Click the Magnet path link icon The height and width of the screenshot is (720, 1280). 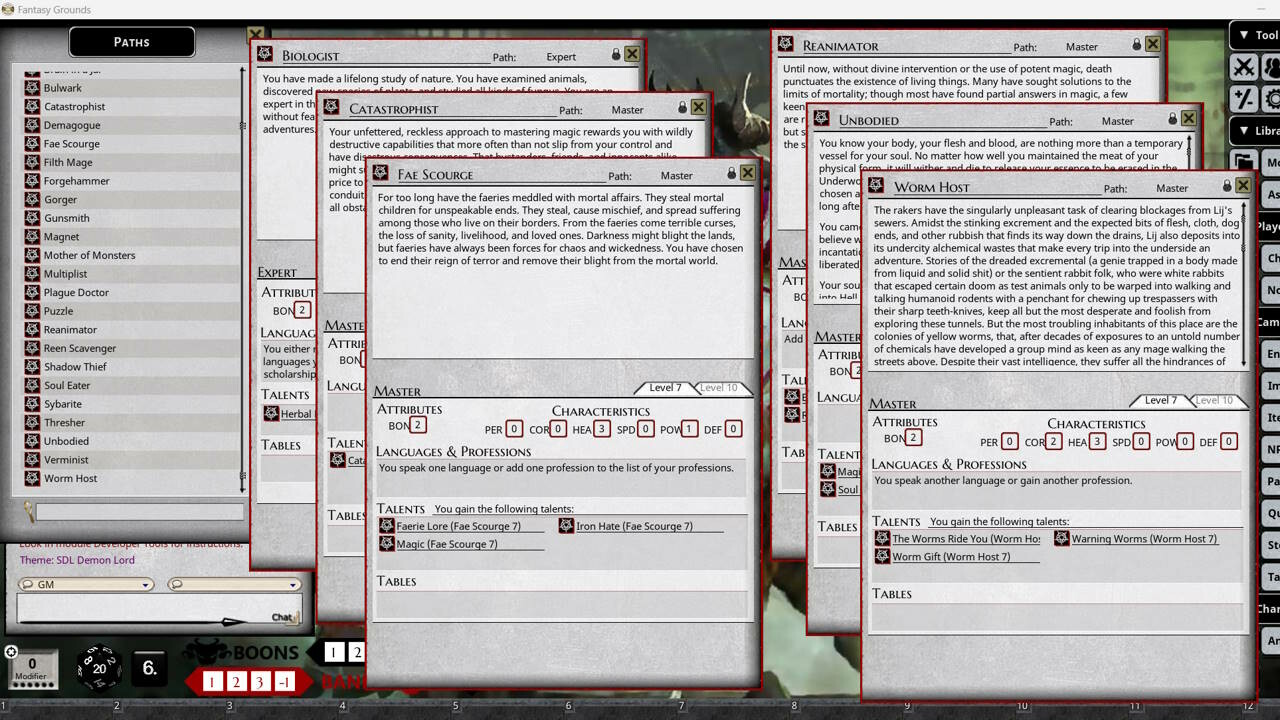click(32, 237)
